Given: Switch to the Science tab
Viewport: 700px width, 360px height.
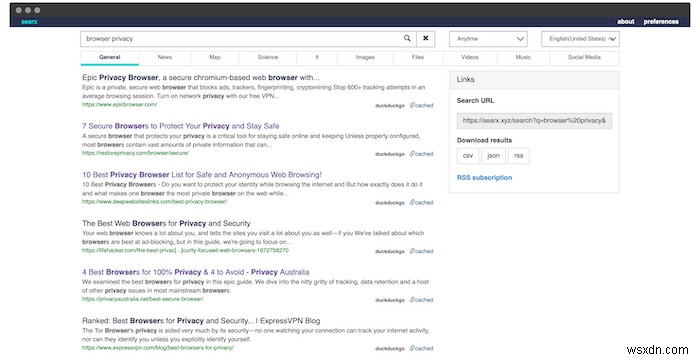Looking at the screenshot, I should pos(268,58).
